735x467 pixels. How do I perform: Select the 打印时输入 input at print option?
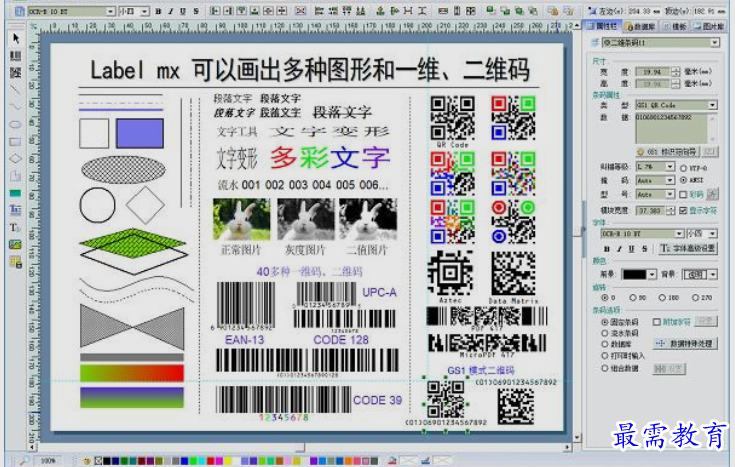pos(605,356)
